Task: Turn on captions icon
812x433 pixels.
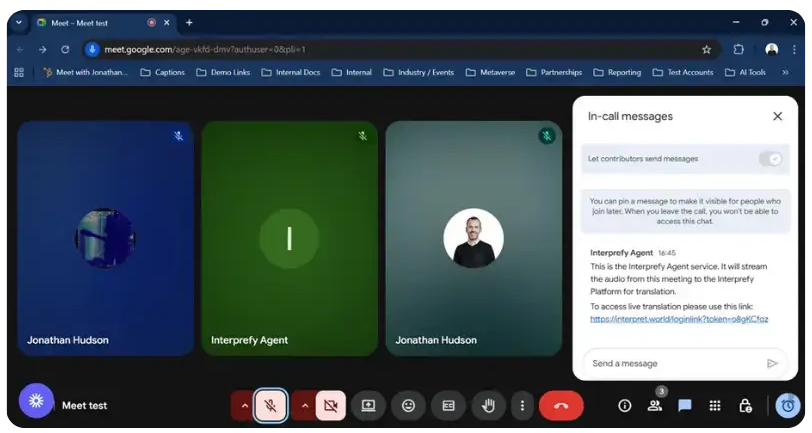Action: tap(448, 406)
